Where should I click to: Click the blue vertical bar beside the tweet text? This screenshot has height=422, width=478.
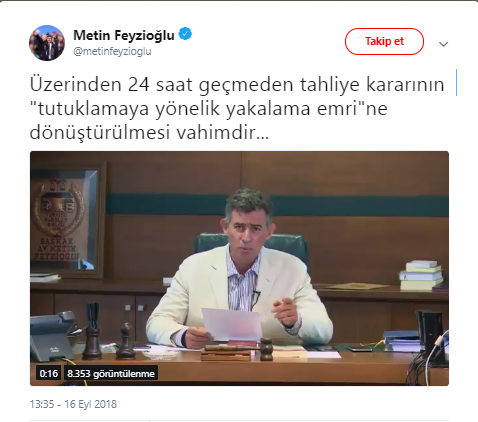[x=456, y=83]
